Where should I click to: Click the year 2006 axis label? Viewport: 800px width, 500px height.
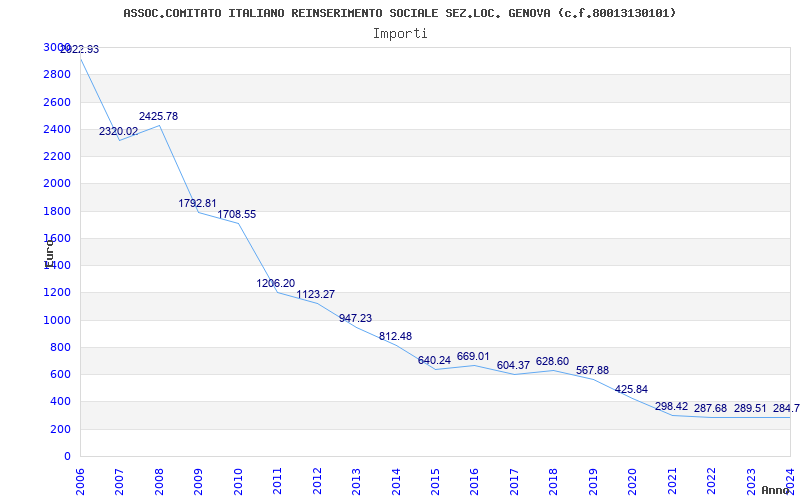[81, 482]
